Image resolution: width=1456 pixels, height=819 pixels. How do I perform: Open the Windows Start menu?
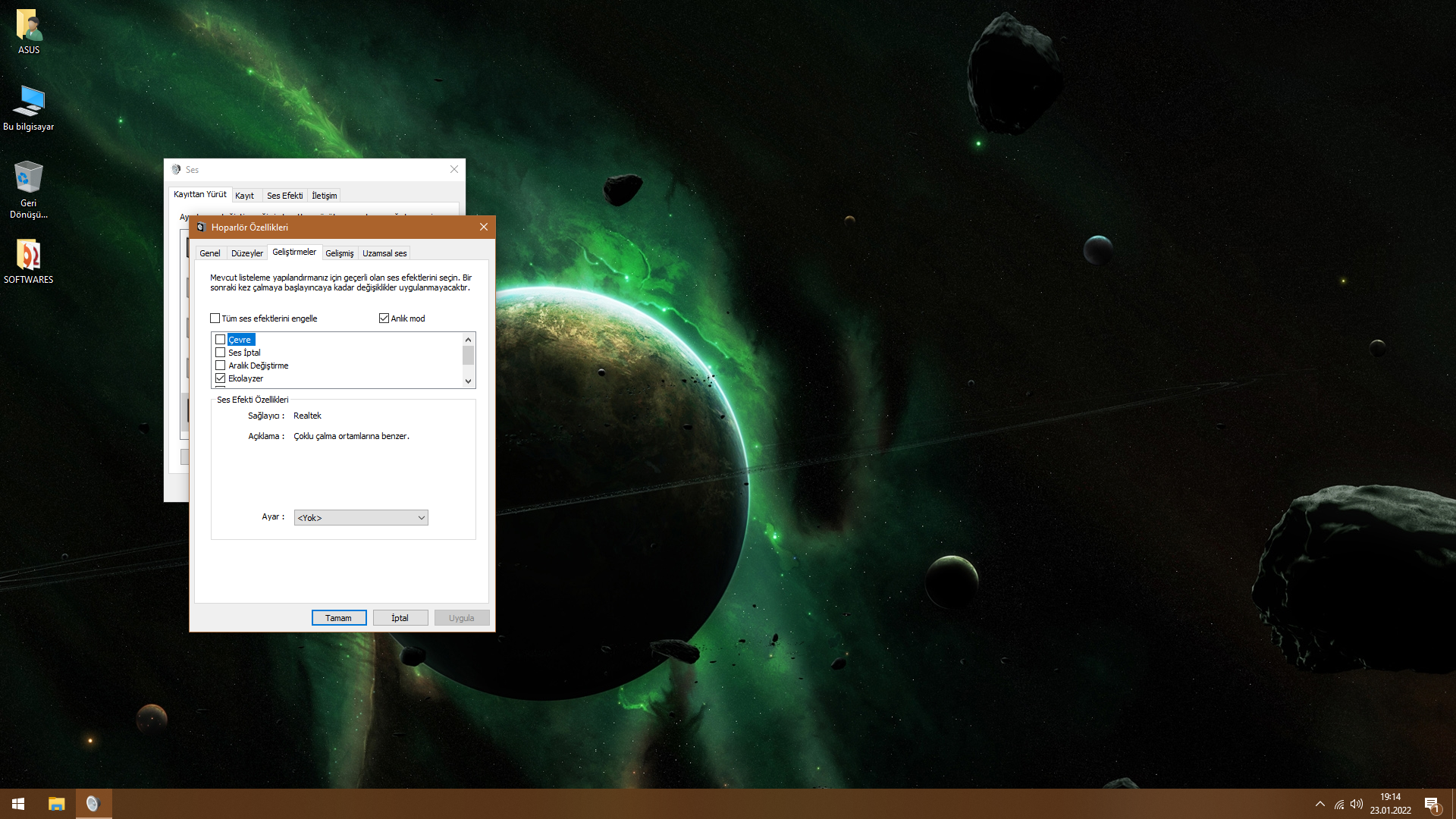pyautogui.click(x=18, y=804)
